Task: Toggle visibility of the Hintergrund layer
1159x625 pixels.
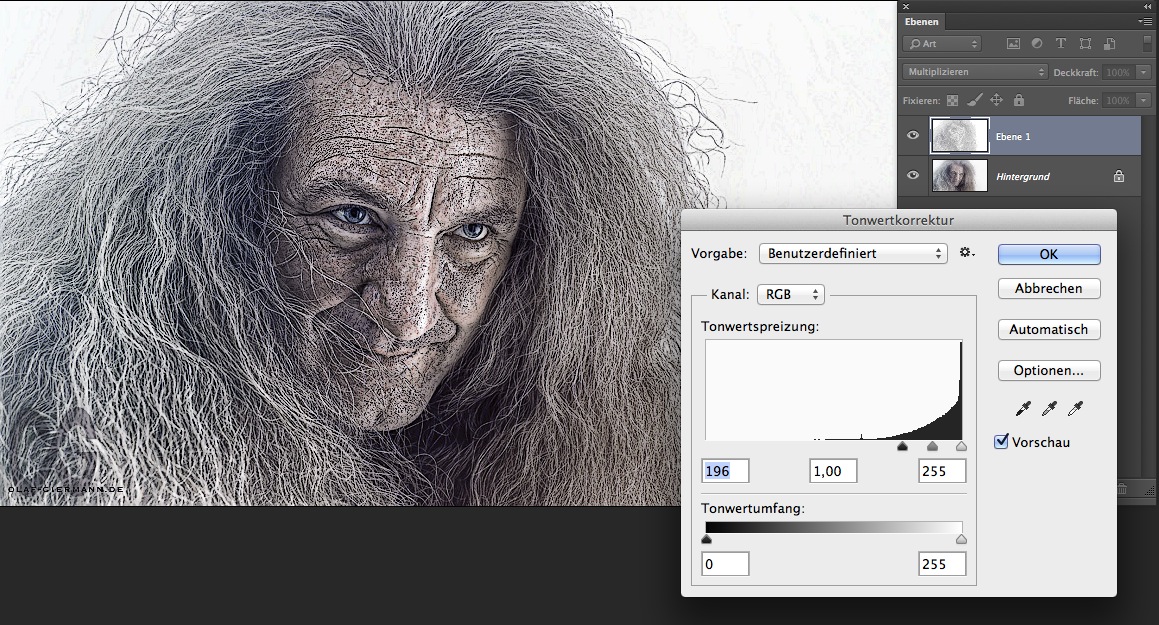Action: click(x=912, y=176)
